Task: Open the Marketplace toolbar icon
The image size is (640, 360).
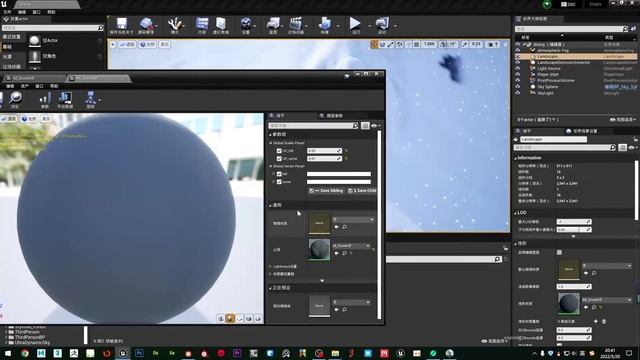Action: tap(221, 24)
